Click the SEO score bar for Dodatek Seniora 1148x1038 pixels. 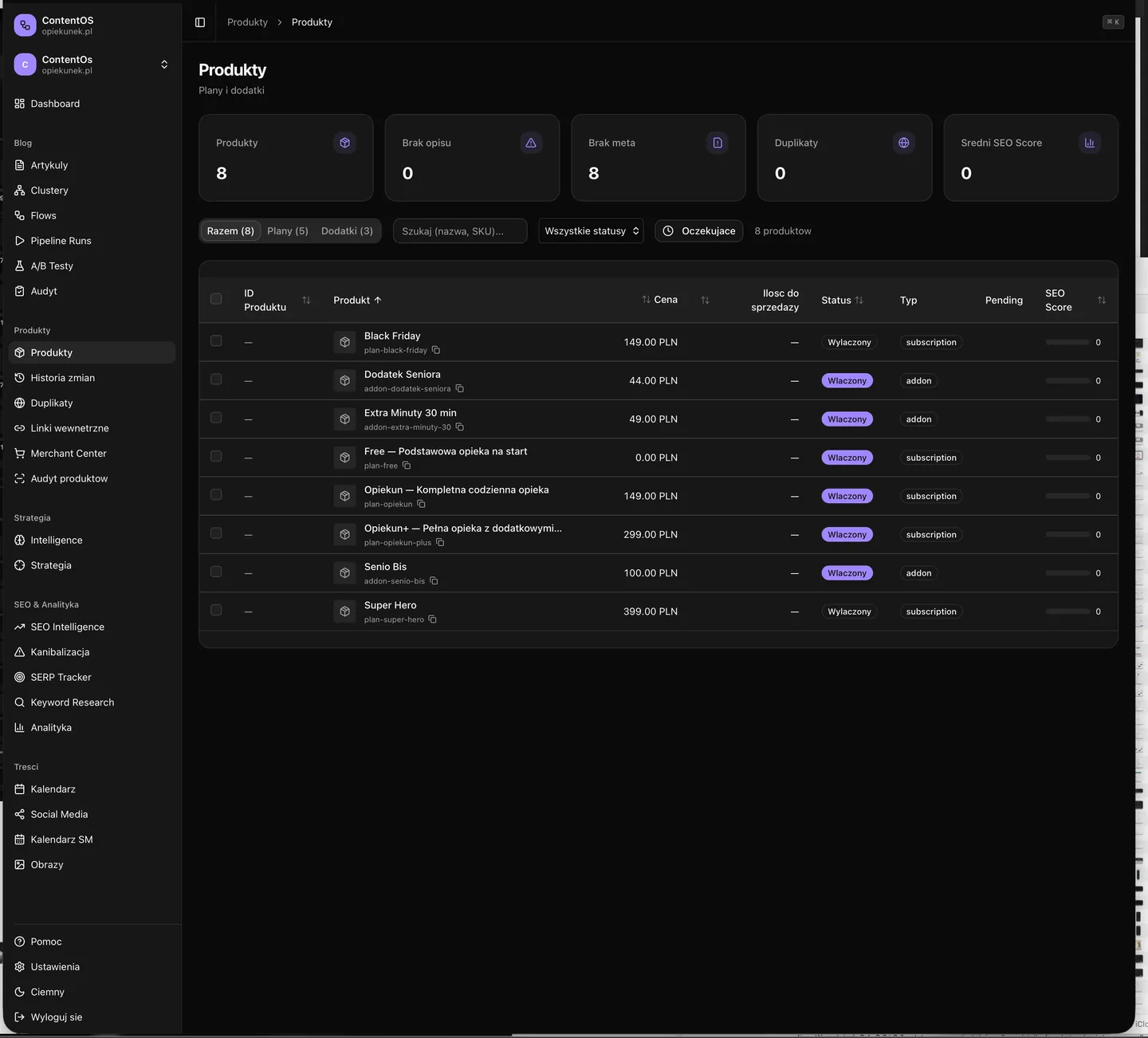pos(1067,381)
